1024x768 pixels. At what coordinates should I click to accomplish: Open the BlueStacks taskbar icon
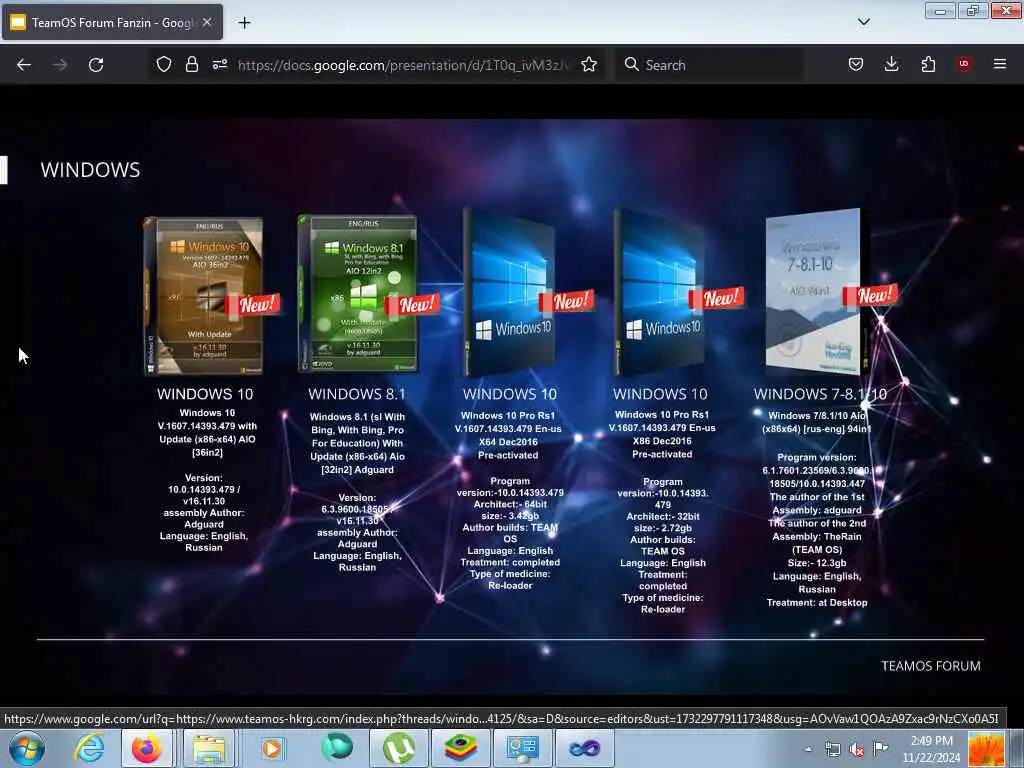point(461,748)
